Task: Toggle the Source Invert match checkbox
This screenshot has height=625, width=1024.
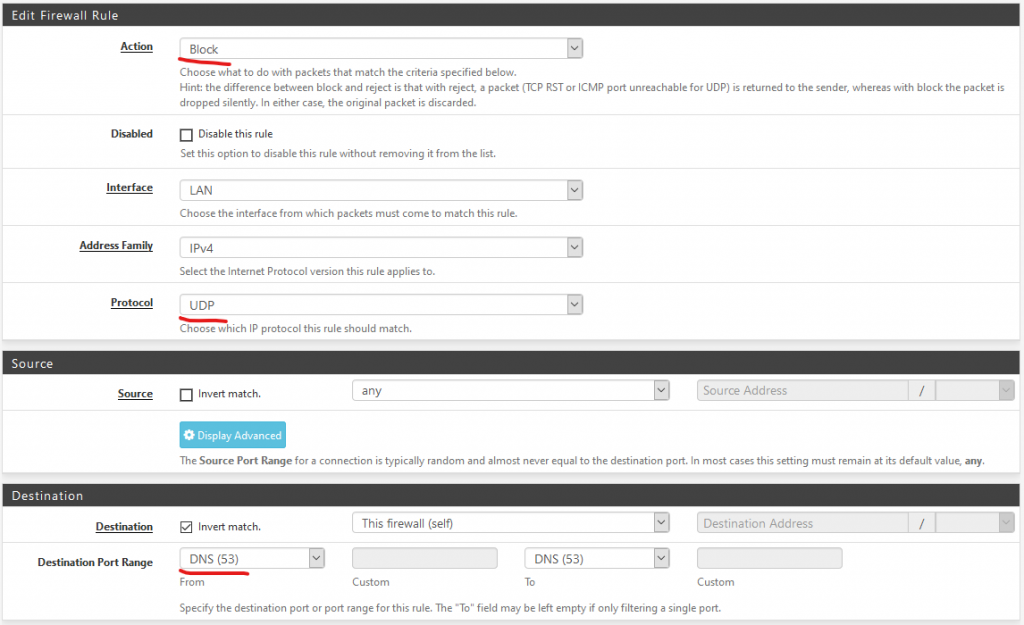Action: [x=186, y=394]
